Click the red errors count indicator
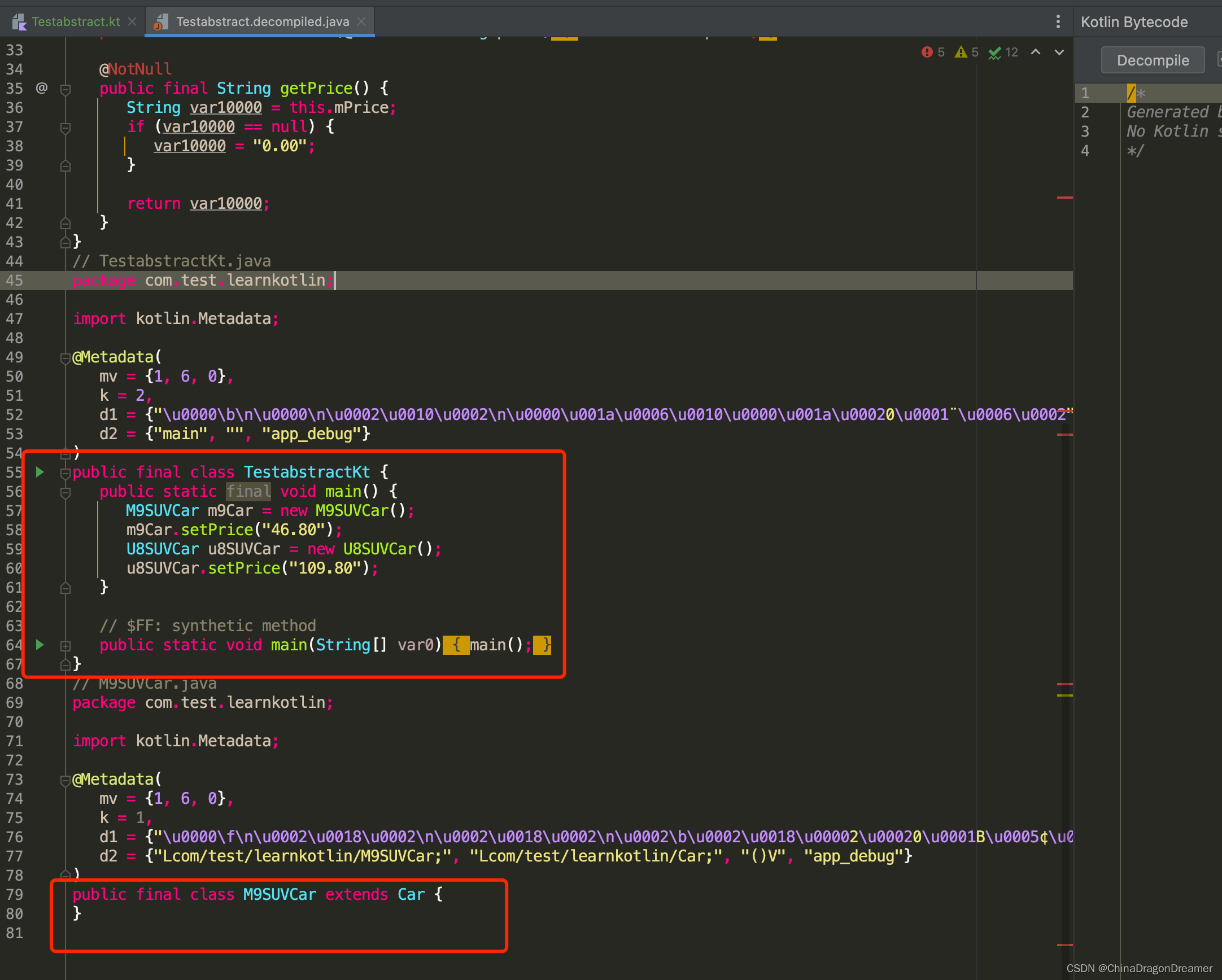The width and height of the screenshot is (1222, 980). click(933, 52)
